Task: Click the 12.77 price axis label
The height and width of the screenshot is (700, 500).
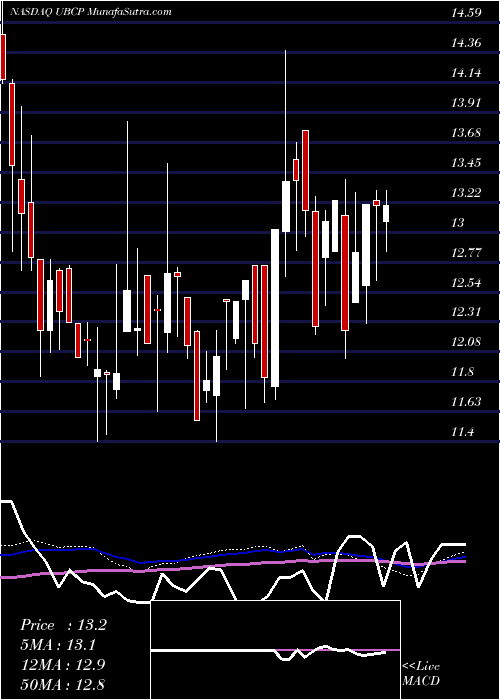Action: click(466, 253)
